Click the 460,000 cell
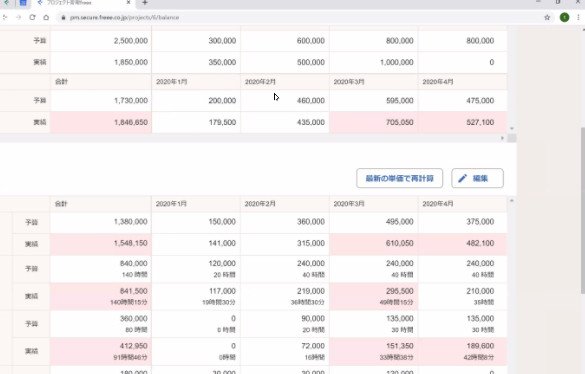The width and height of the screenshot is (585, 374). [285, 100]
